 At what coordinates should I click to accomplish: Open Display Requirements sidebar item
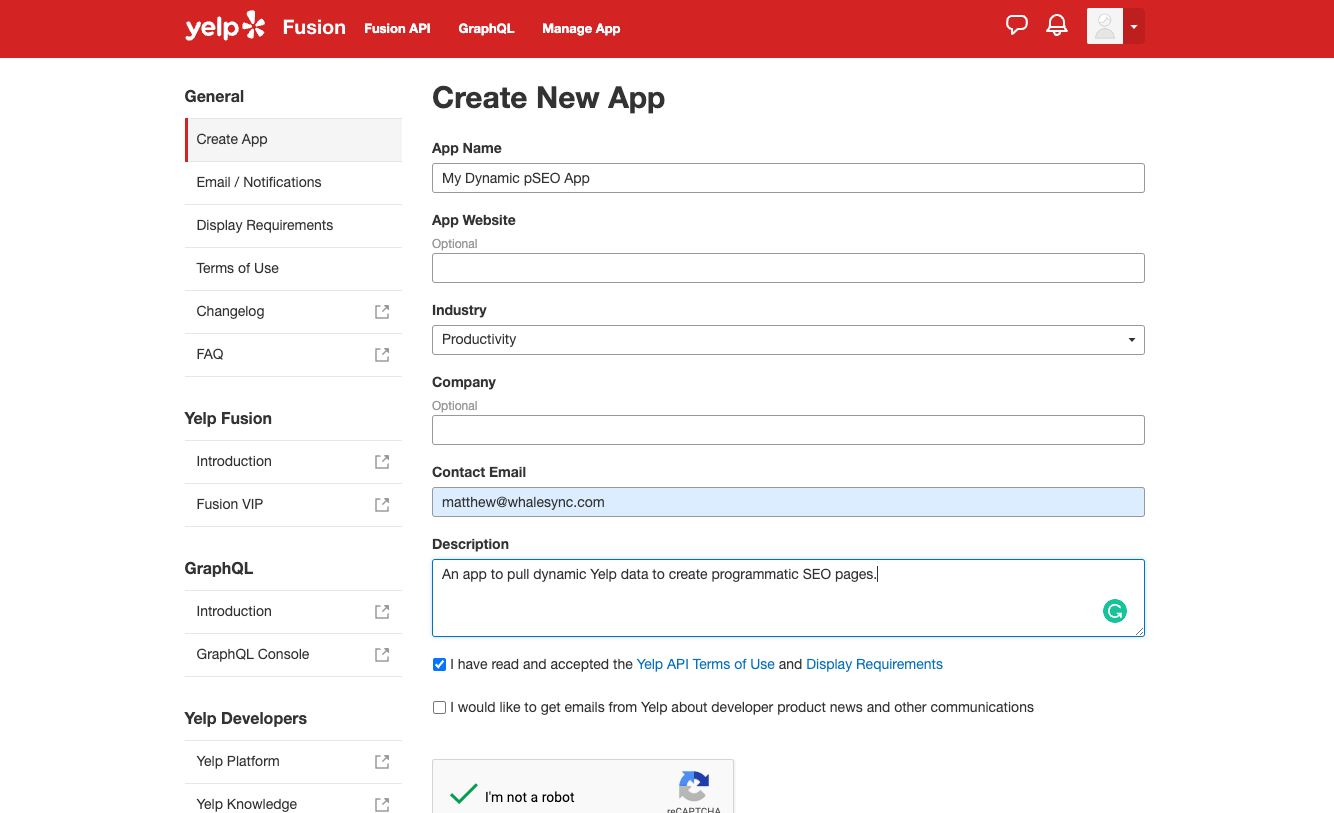(294, 225)
